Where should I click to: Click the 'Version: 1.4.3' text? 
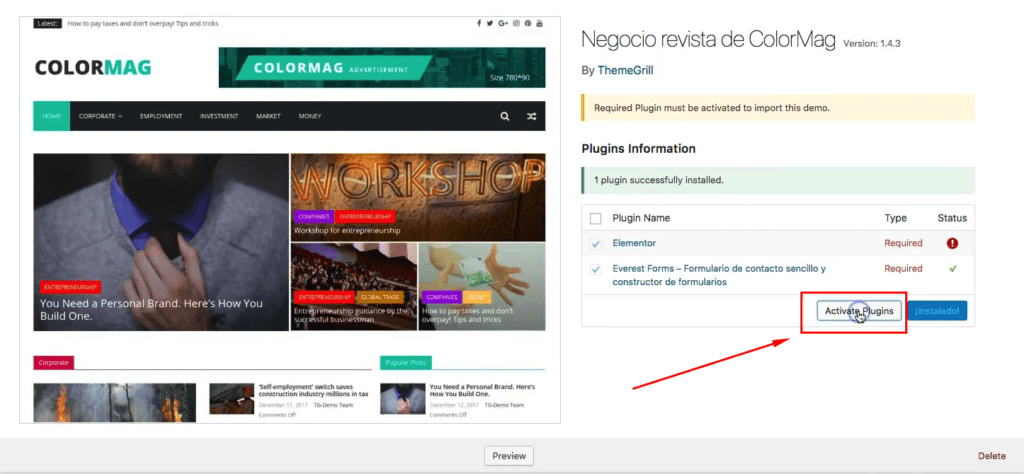pos(872,44)
